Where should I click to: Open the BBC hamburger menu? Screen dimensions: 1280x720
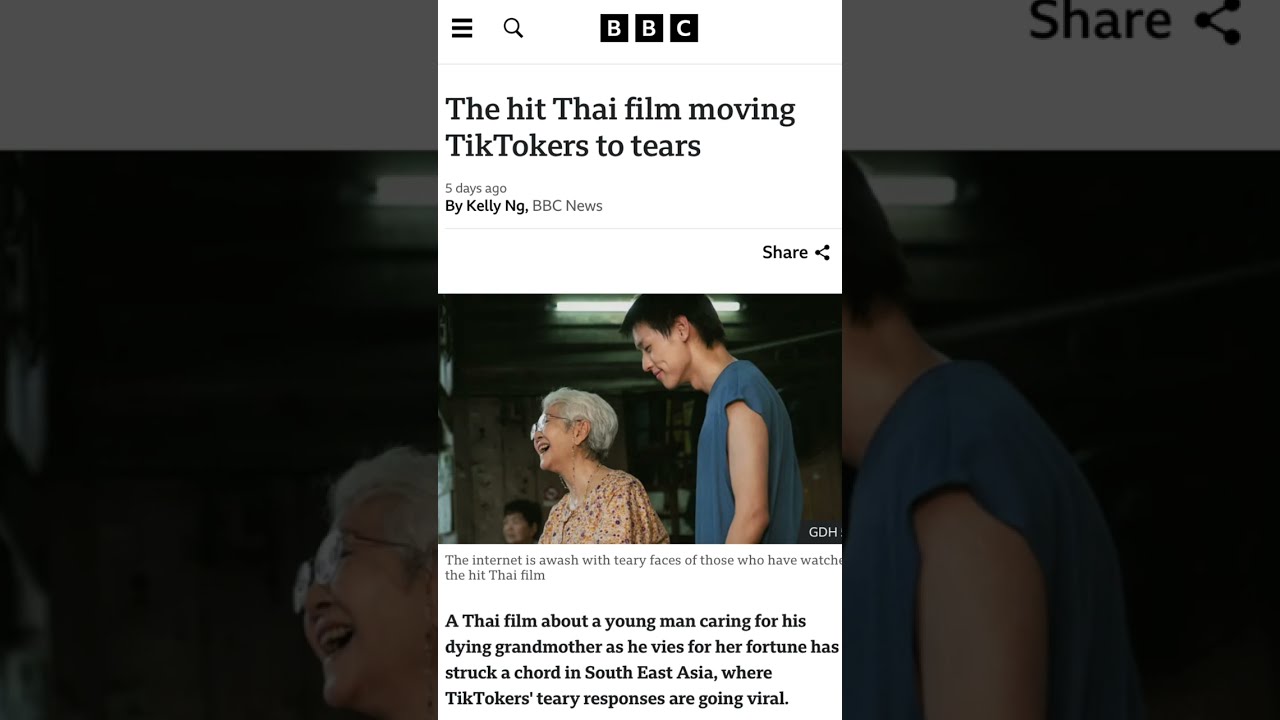pos(462,28)
